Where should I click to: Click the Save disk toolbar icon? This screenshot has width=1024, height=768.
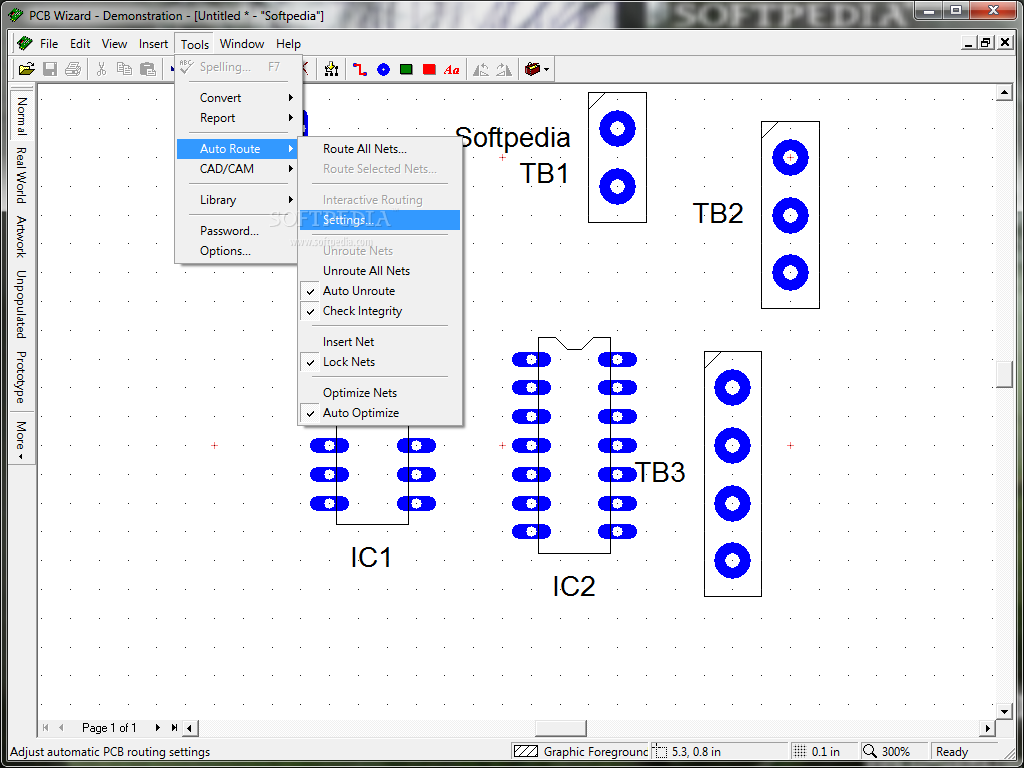click(50, 69)
